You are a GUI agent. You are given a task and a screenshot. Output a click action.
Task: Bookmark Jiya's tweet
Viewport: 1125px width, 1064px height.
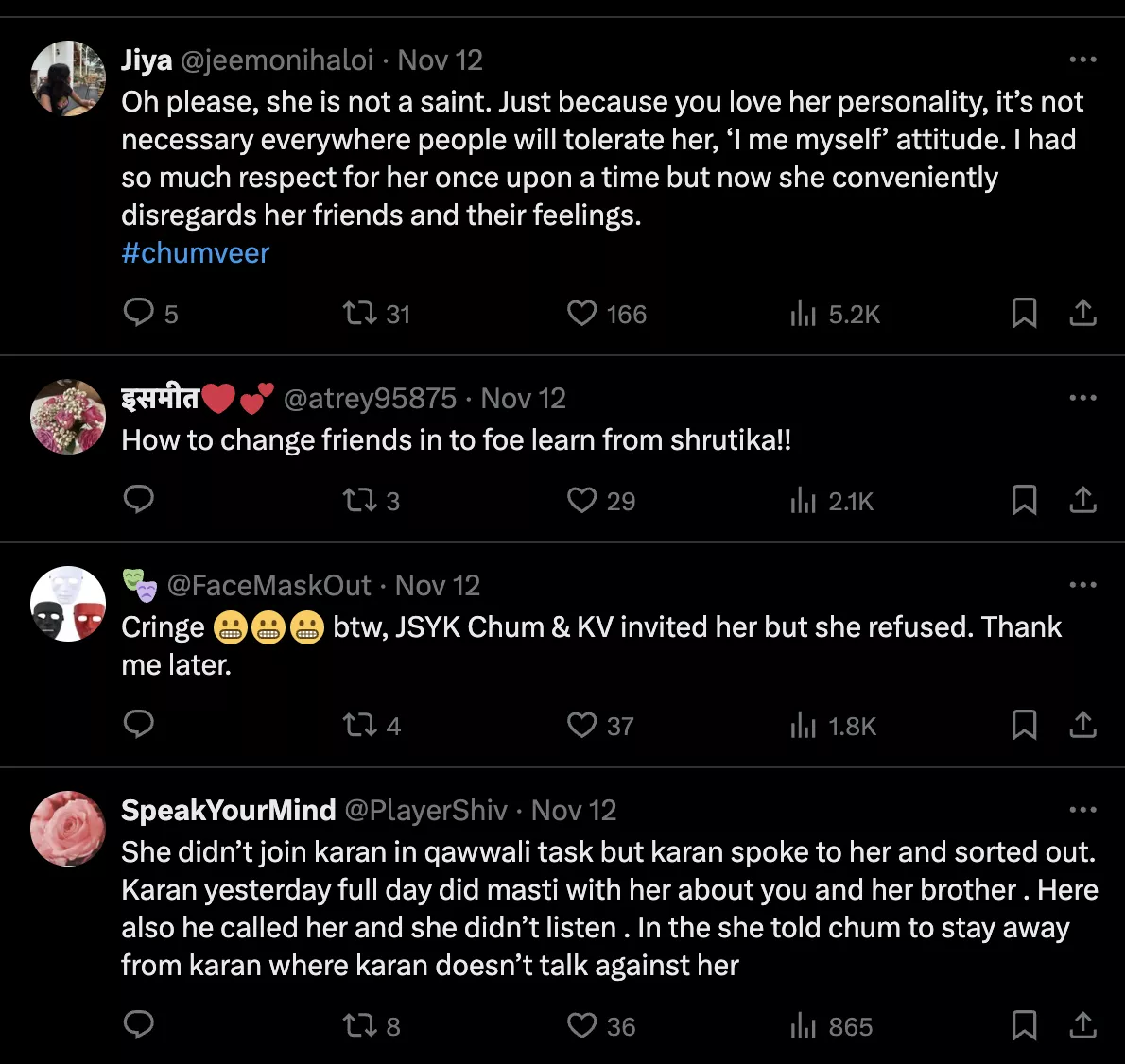(x=1024, y=313)
